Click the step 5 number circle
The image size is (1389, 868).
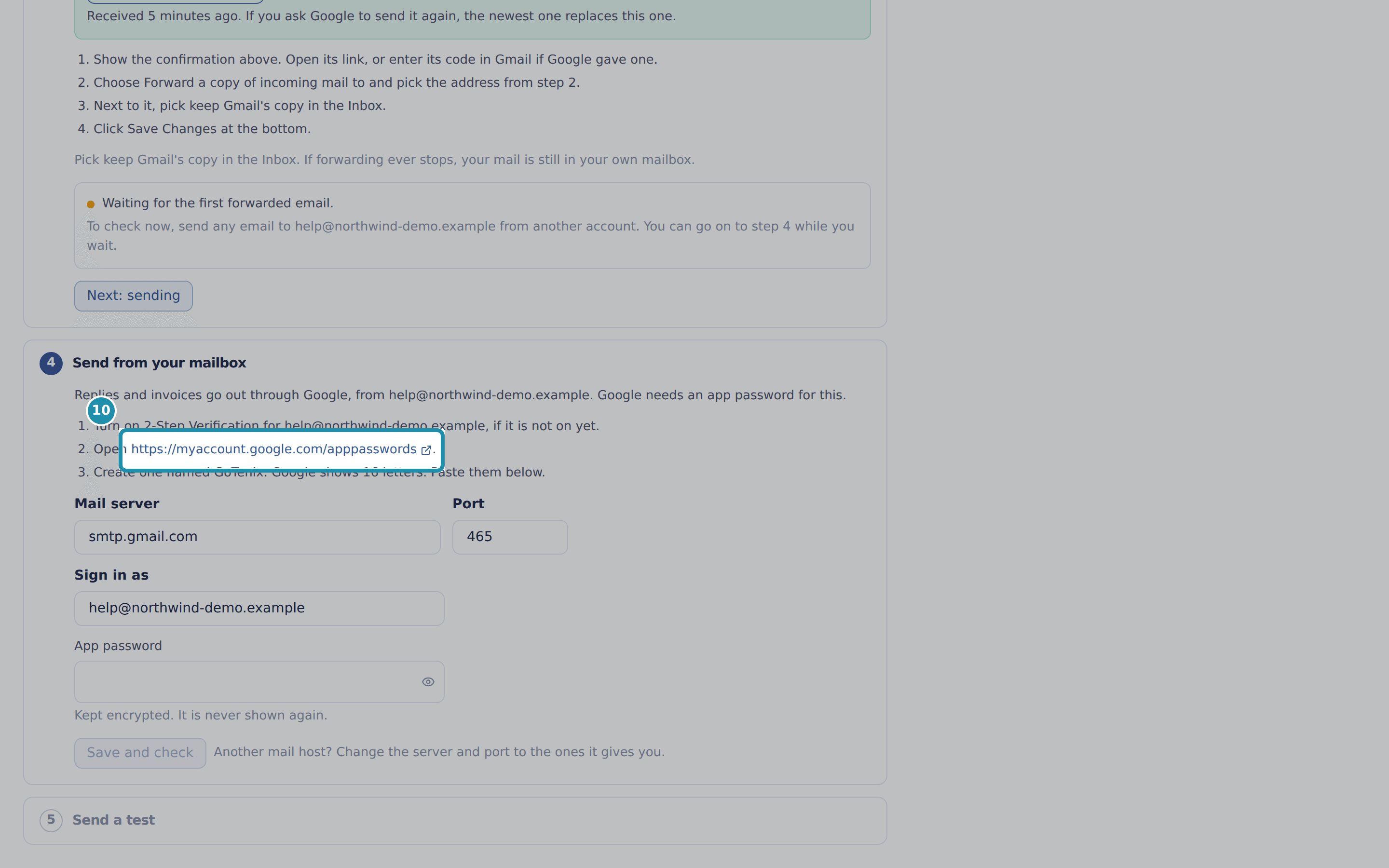click(51, 820)
